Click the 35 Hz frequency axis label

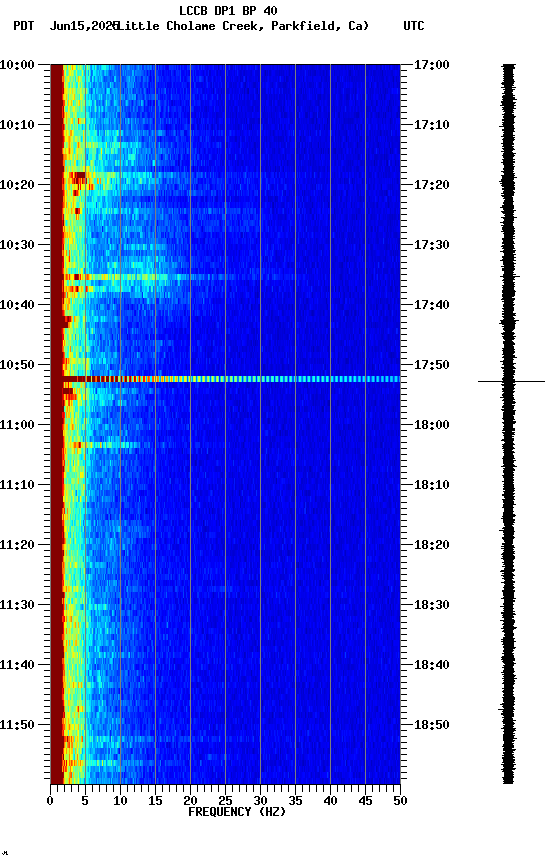pos(295,801)
